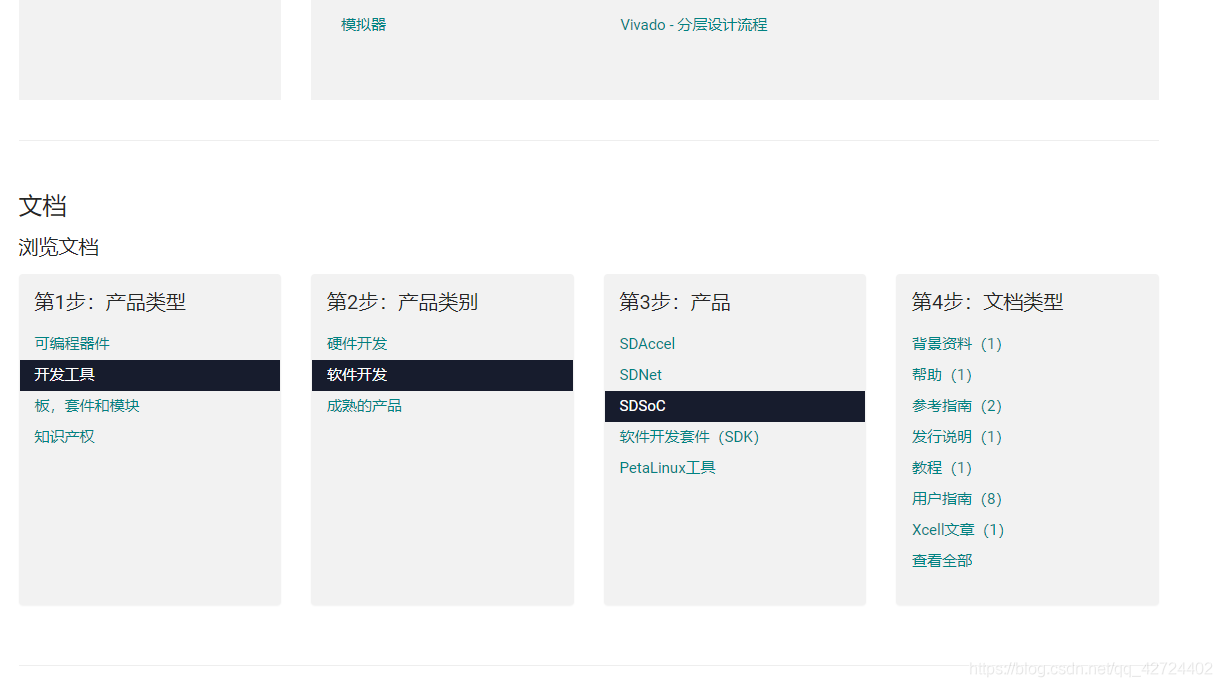
Task: Select 可编程器件 product type
Action: tap(72, 344)
